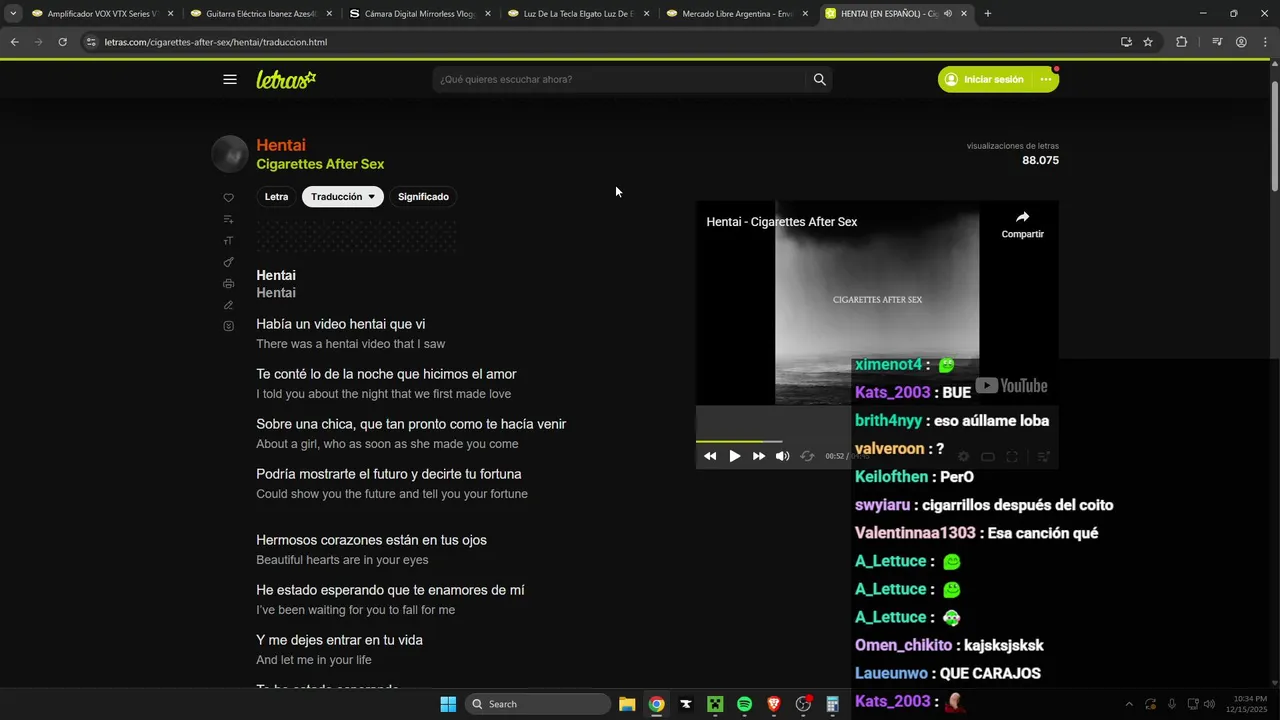Switch to Amplificador VOX VTX browser tab
The width and height of the screenshot is (1280, 720).
102,14
